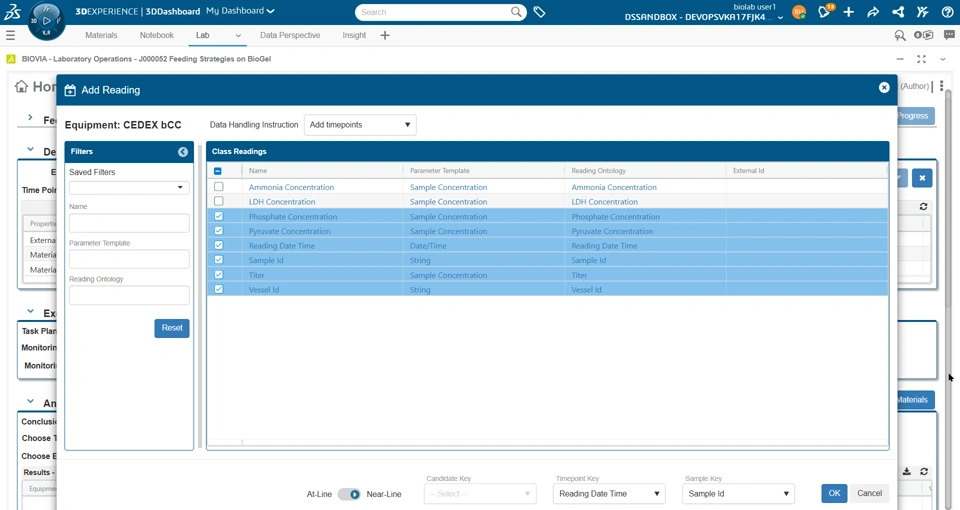Click the blue X button behind dialog
The height and width of the screenshot is (510, 960).
(922, 178)
